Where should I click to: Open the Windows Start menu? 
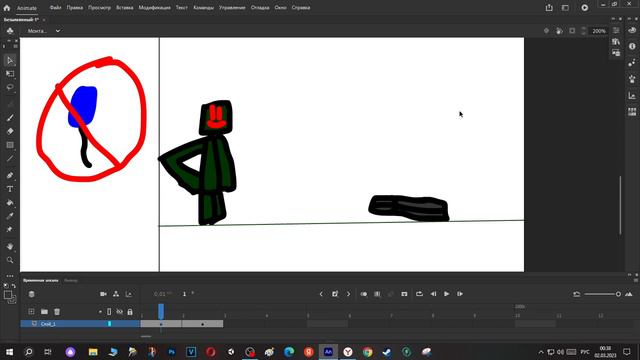(9, 352)
